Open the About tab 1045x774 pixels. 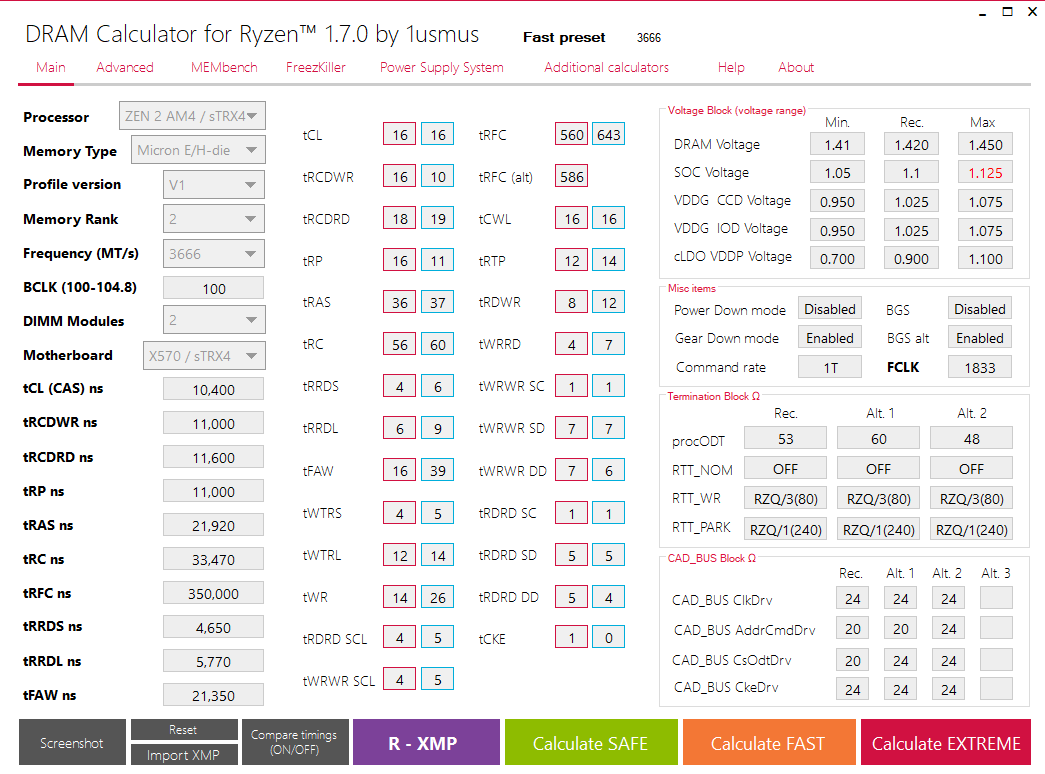tap(796, 67)
